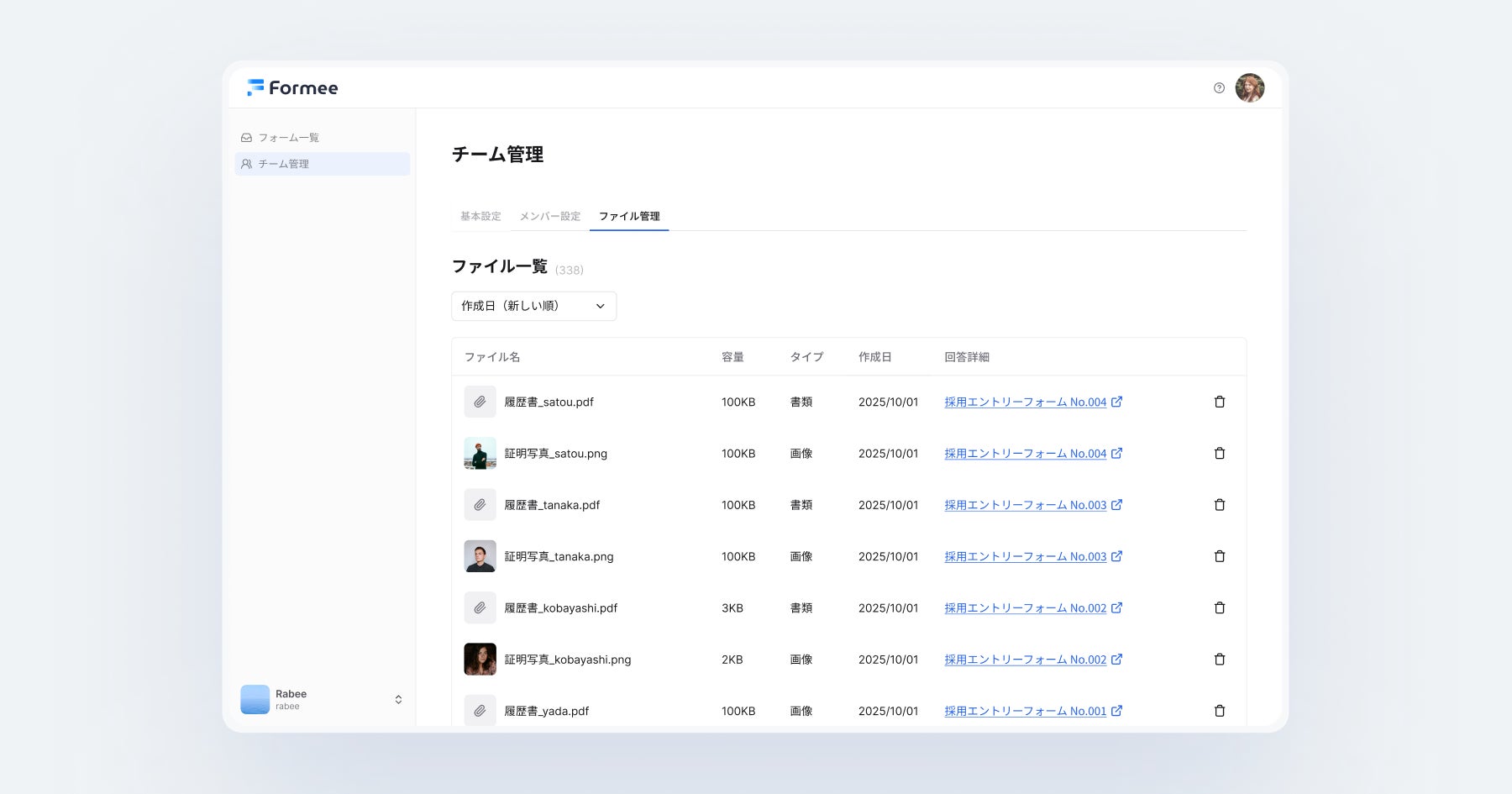Select チーム管理 in the sidebar

pyautogui.click(x=323, y=164)
